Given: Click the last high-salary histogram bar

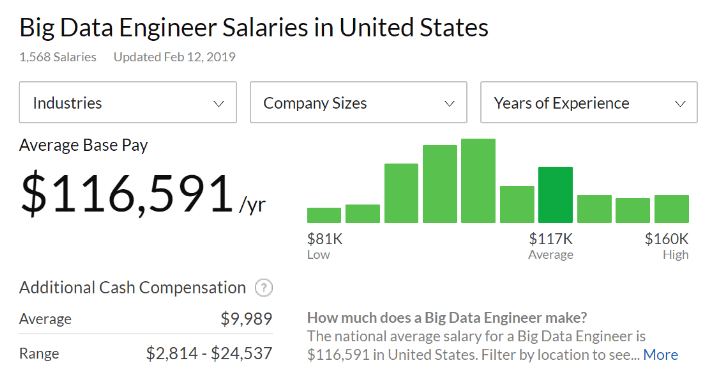Looking at the screenshot, I should [671, 209].
